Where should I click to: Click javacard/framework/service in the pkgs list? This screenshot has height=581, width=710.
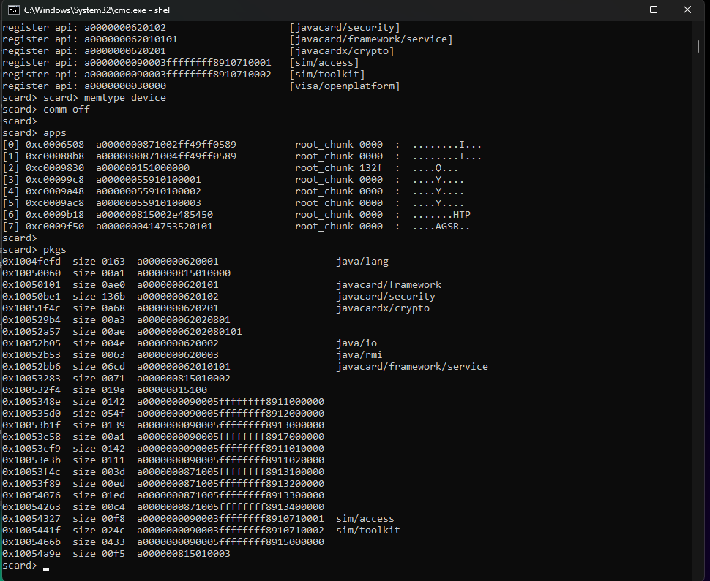point(412,367)
